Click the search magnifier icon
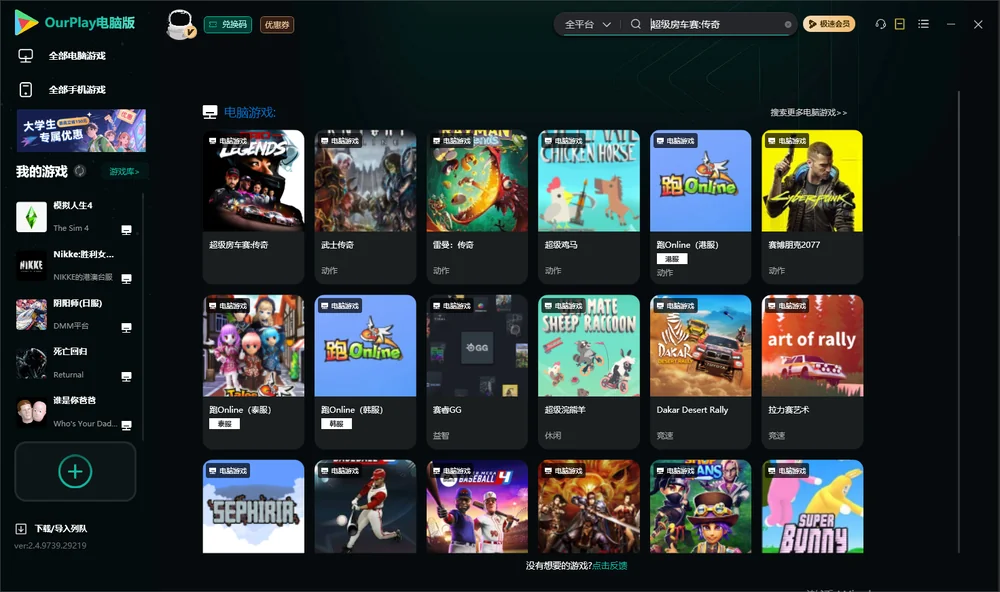Image resolution: width=1000 pixels, height=592 pixels. click(x=635, y=24)
